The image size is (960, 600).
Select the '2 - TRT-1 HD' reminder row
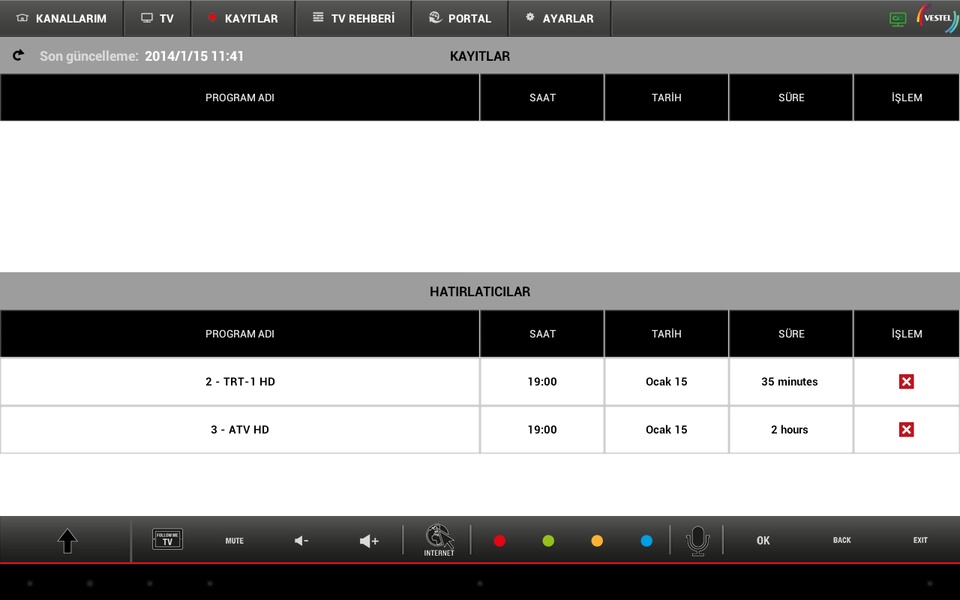480,381
